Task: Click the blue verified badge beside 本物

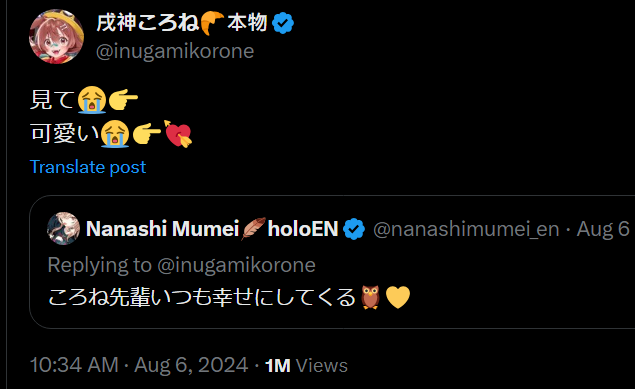Action: point(283,23)
